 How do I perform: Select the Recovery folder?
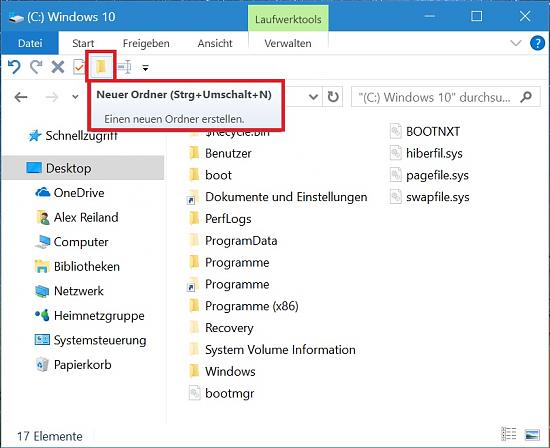click(229, 328)
